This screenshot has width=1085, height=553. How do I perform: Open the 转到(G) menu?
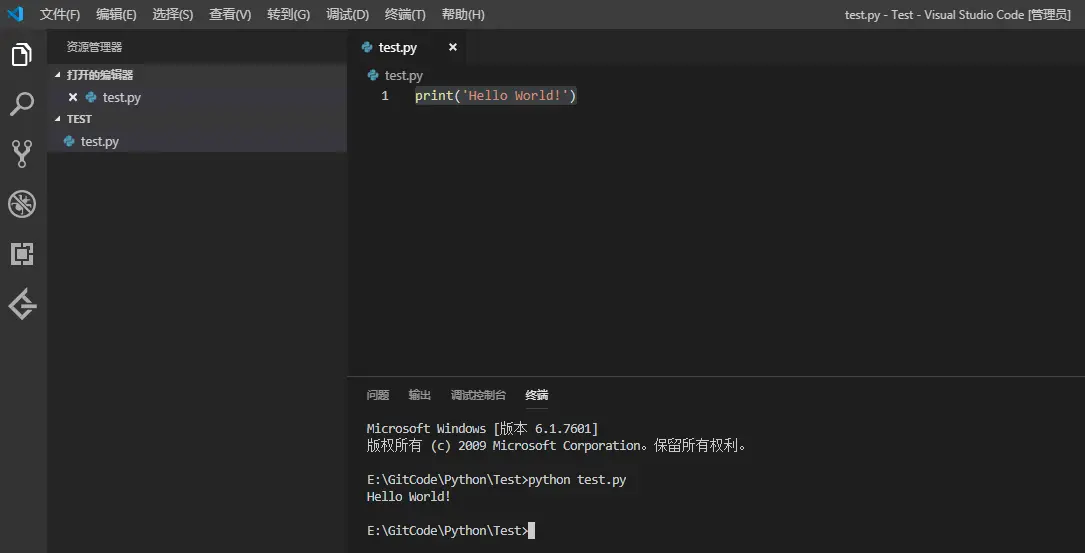(289, 15)
